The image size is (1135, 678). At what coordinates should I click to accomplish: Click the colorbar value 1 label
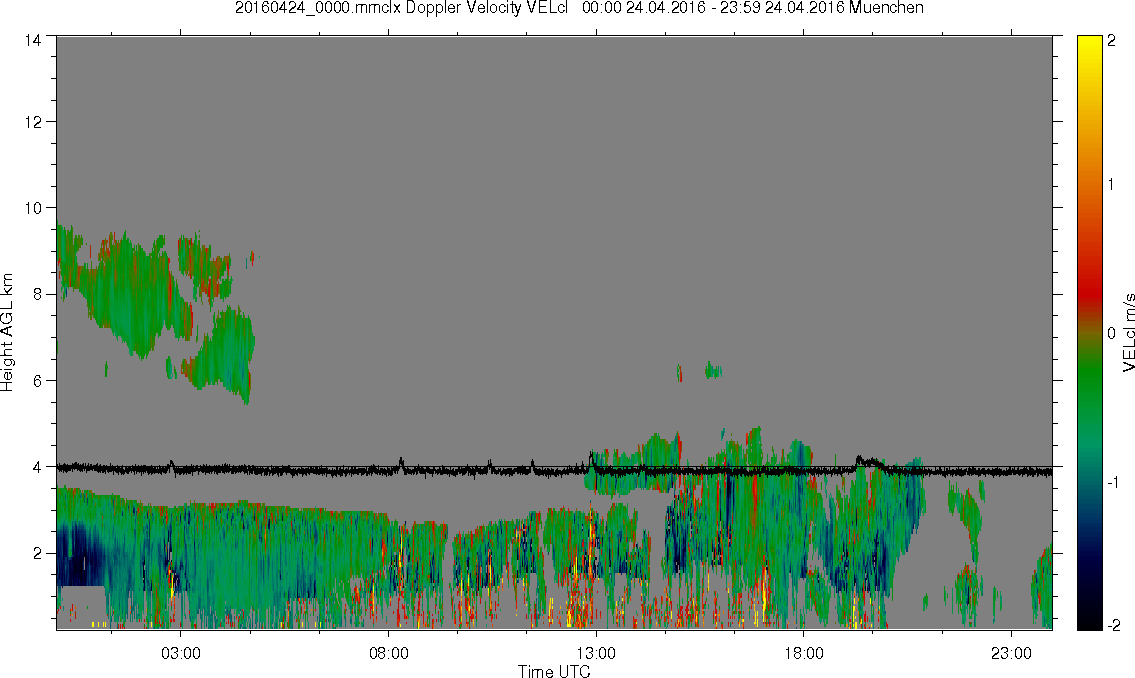click(x=1112, y=185)
